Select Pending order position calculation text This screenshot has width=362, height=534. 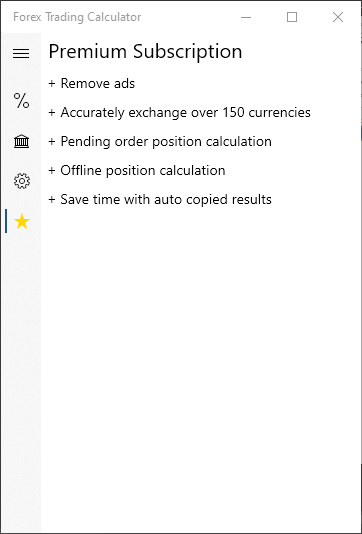pyautogui.click(x=160, y=141)
